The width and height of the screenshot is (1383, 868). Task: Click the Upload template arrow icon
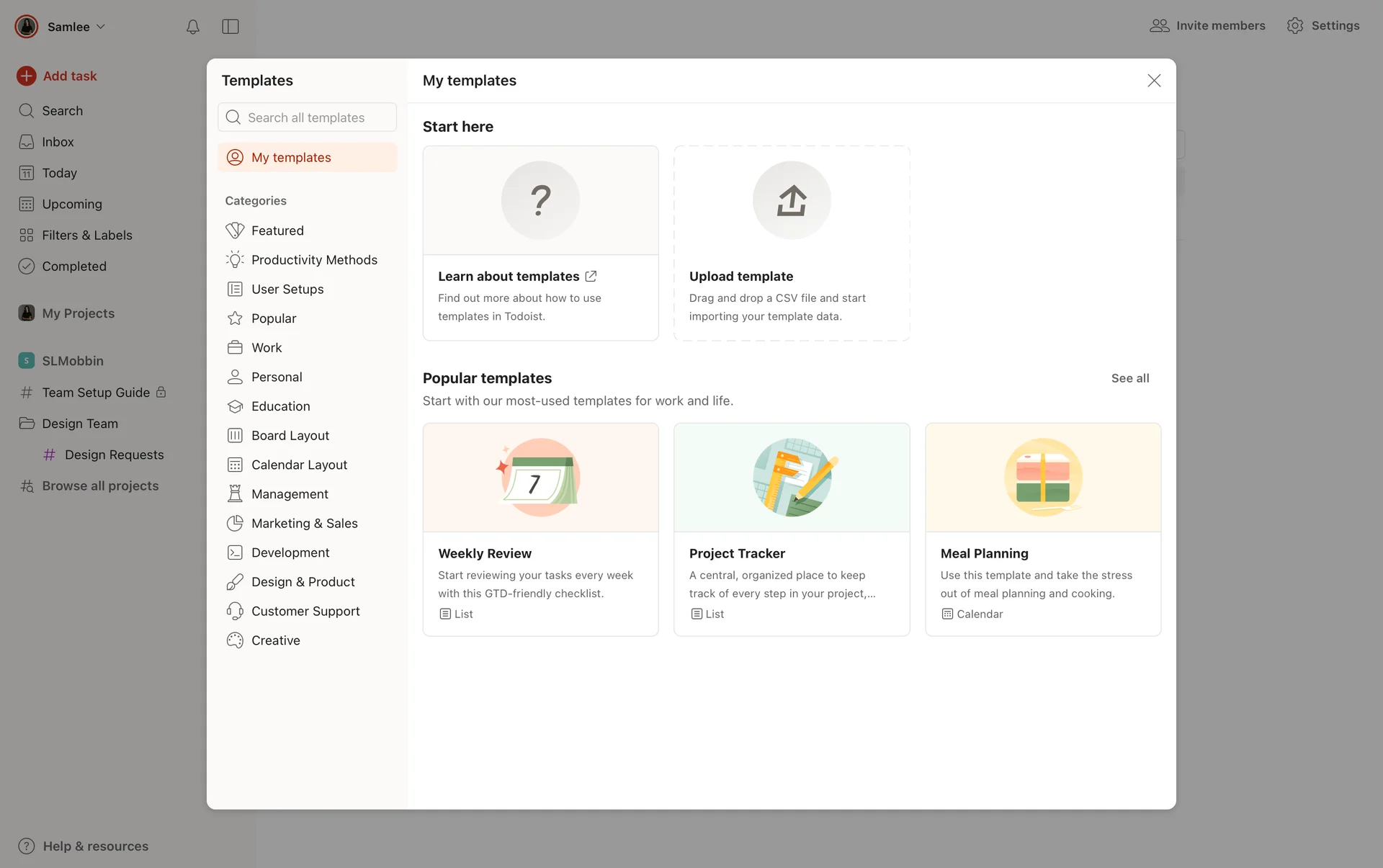pos(791,200)
